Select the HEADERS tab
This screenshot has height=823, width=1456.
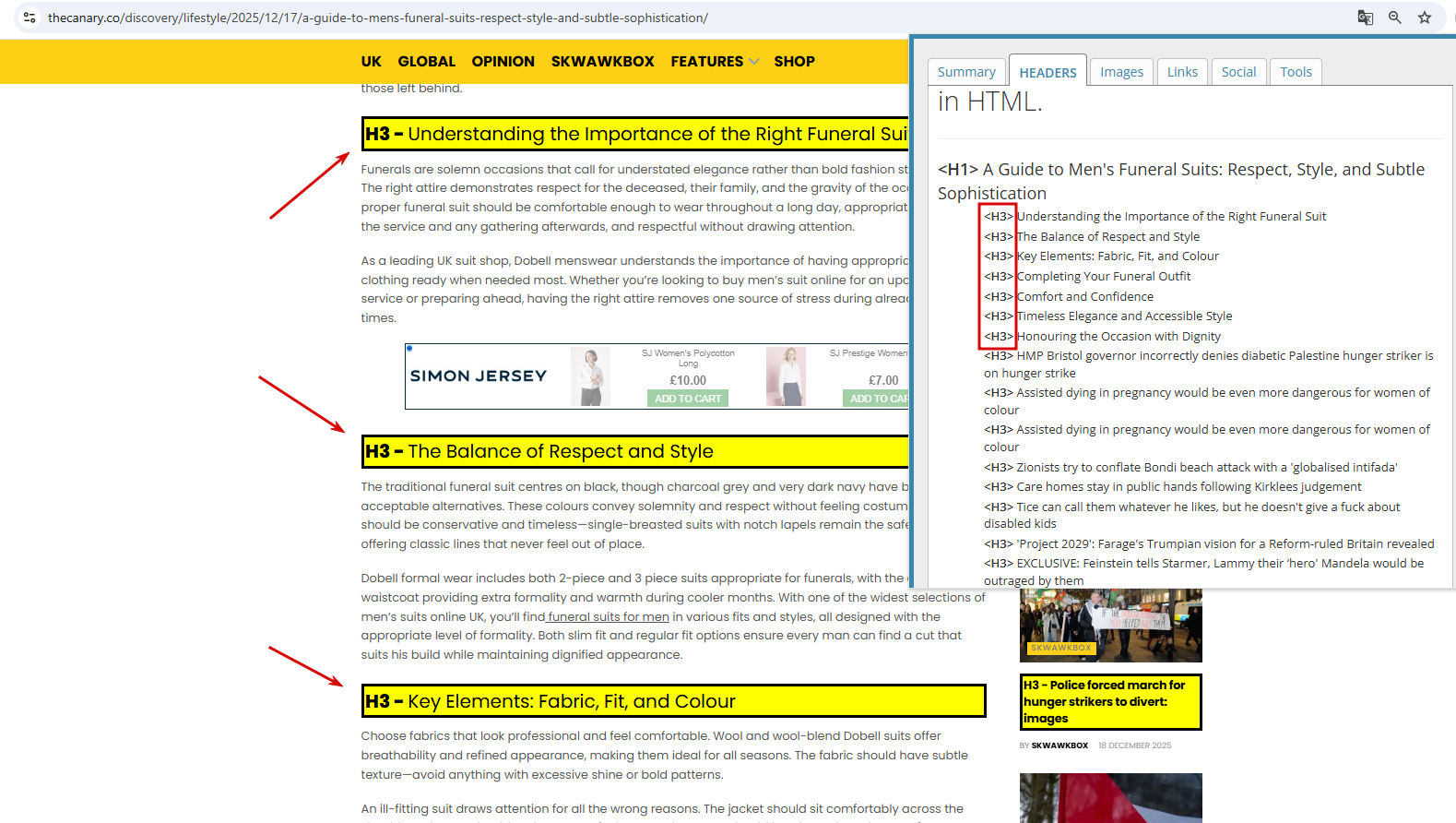point(1048,71)
